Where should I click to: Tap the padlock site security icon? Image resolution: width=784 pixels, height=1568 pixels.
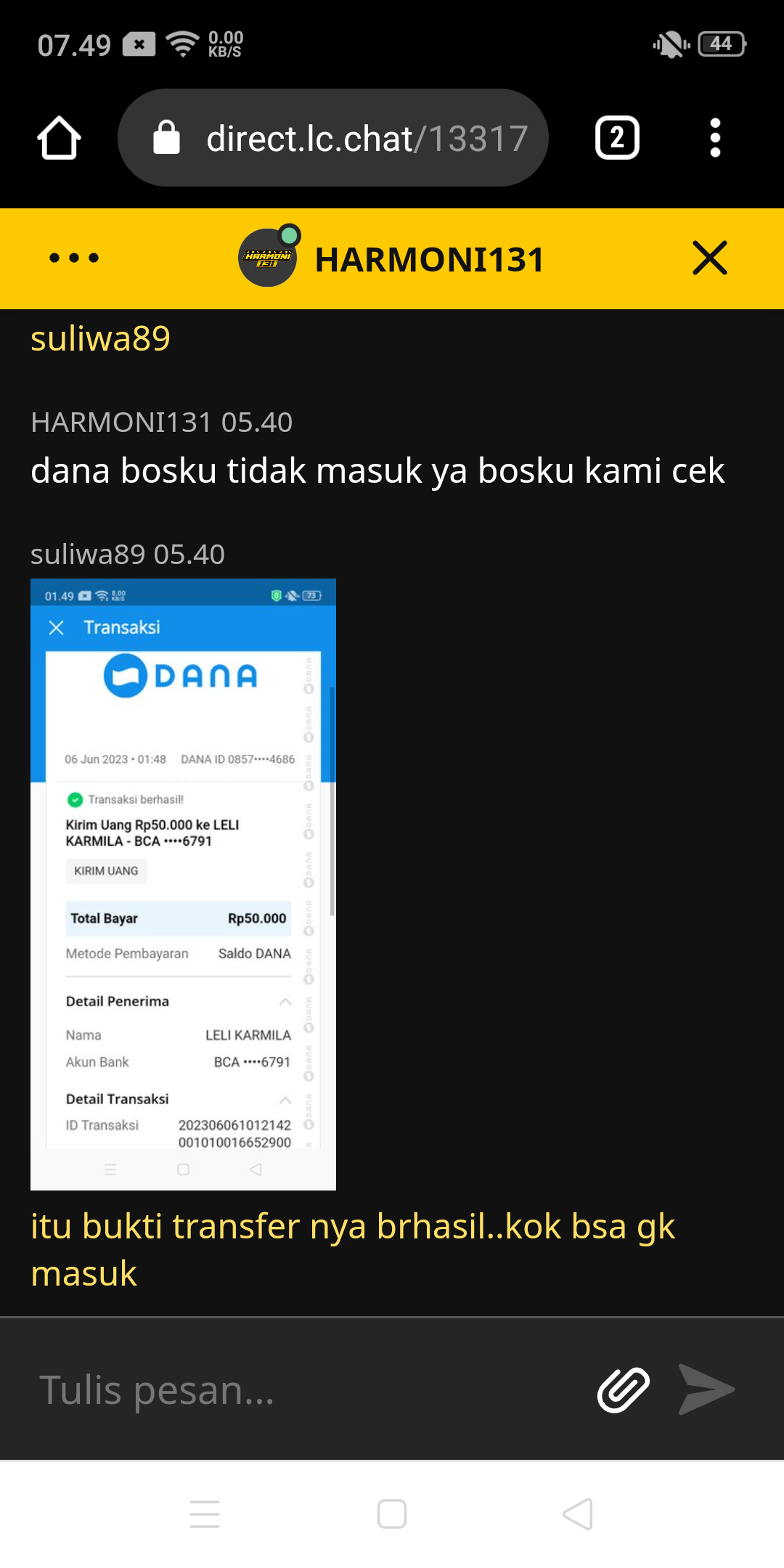coord(166,137)
